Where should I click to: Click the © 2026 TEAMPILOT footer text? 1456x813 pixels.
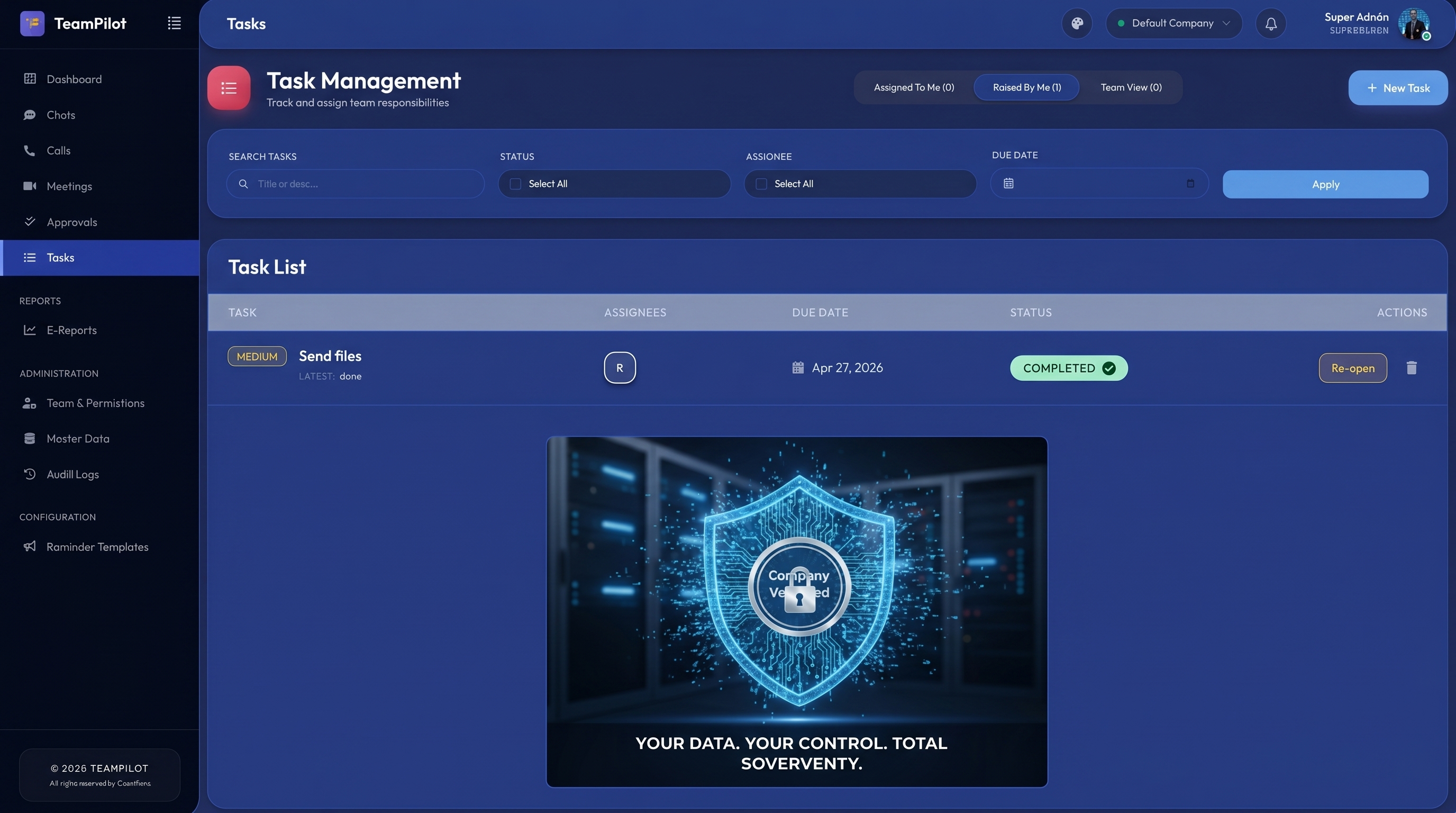click(99, 769)
